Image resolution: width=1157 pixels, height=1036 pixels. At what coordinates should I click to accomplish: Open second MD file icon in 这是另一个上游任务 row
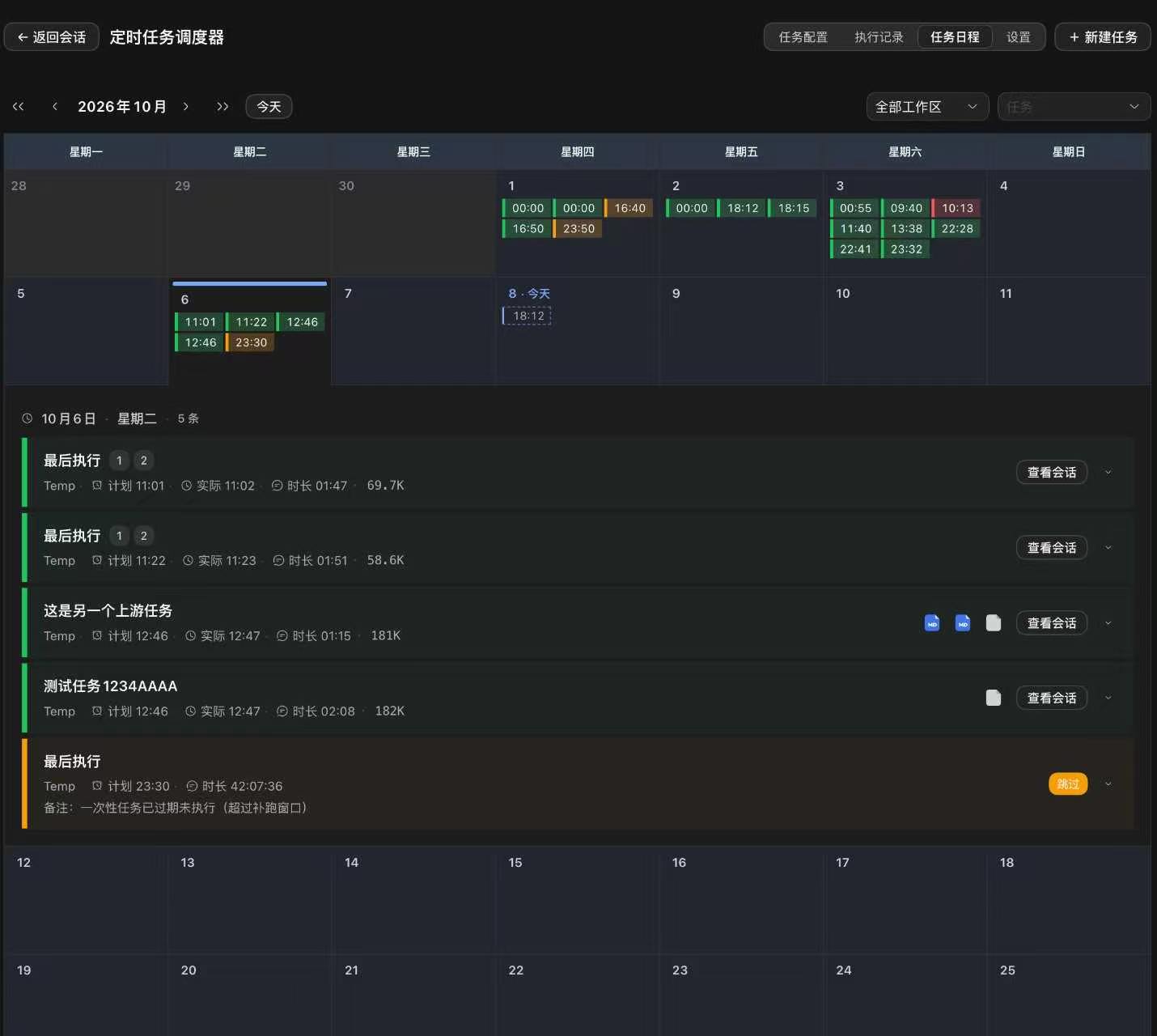(x=963, y=622)
